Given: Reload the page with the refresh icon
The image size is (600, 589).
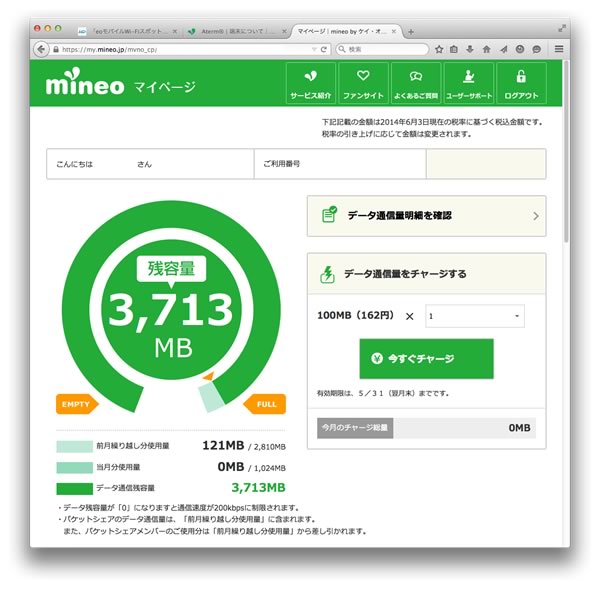Looking at the screenshot, I should point(324,49).
